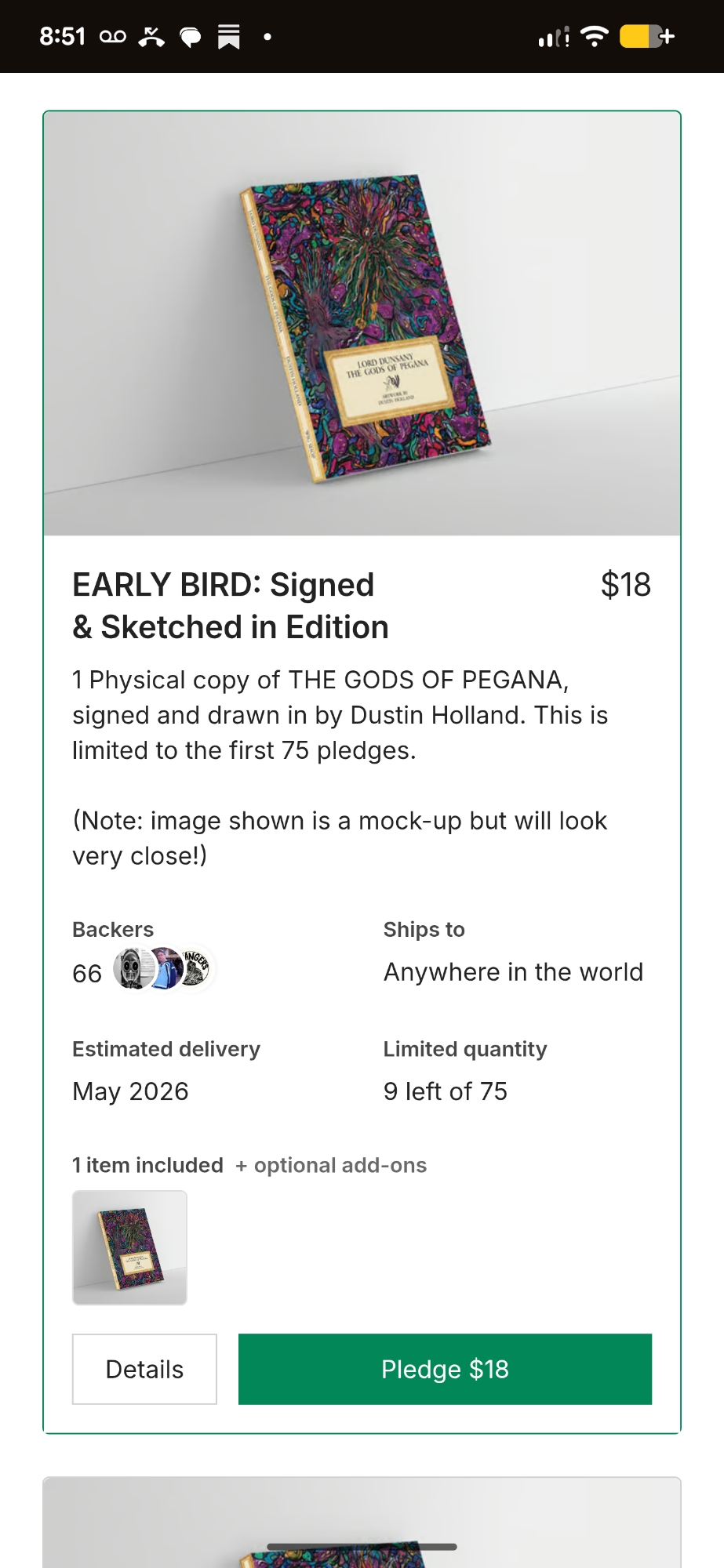The height and width of the screenshot is (1568, 724).
Task: Tap the missed call status icon
Action: 151,37
